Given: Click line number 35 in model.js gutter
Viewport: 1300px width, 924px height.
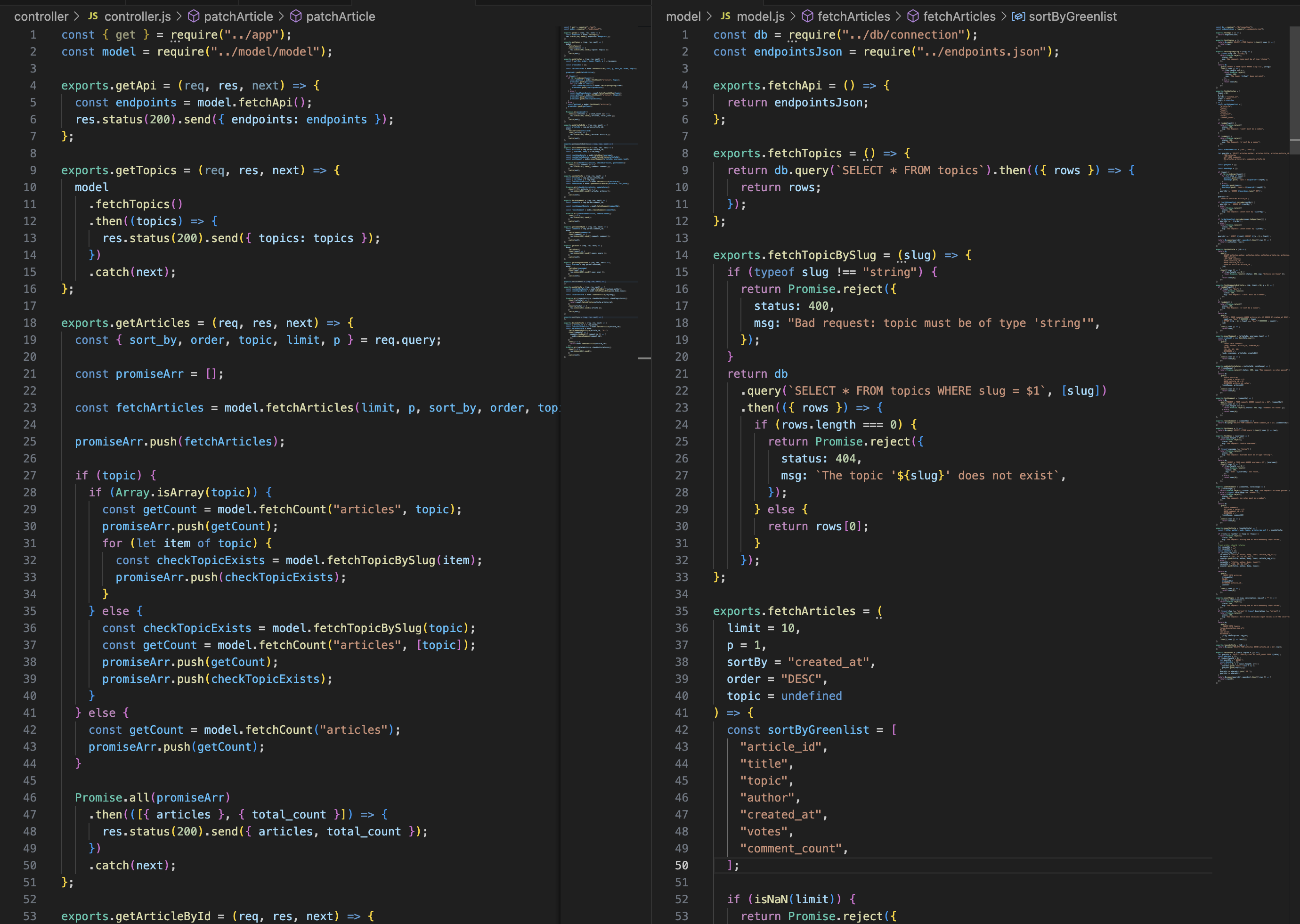Looking at the screenshot, I should tap(682, 610).
